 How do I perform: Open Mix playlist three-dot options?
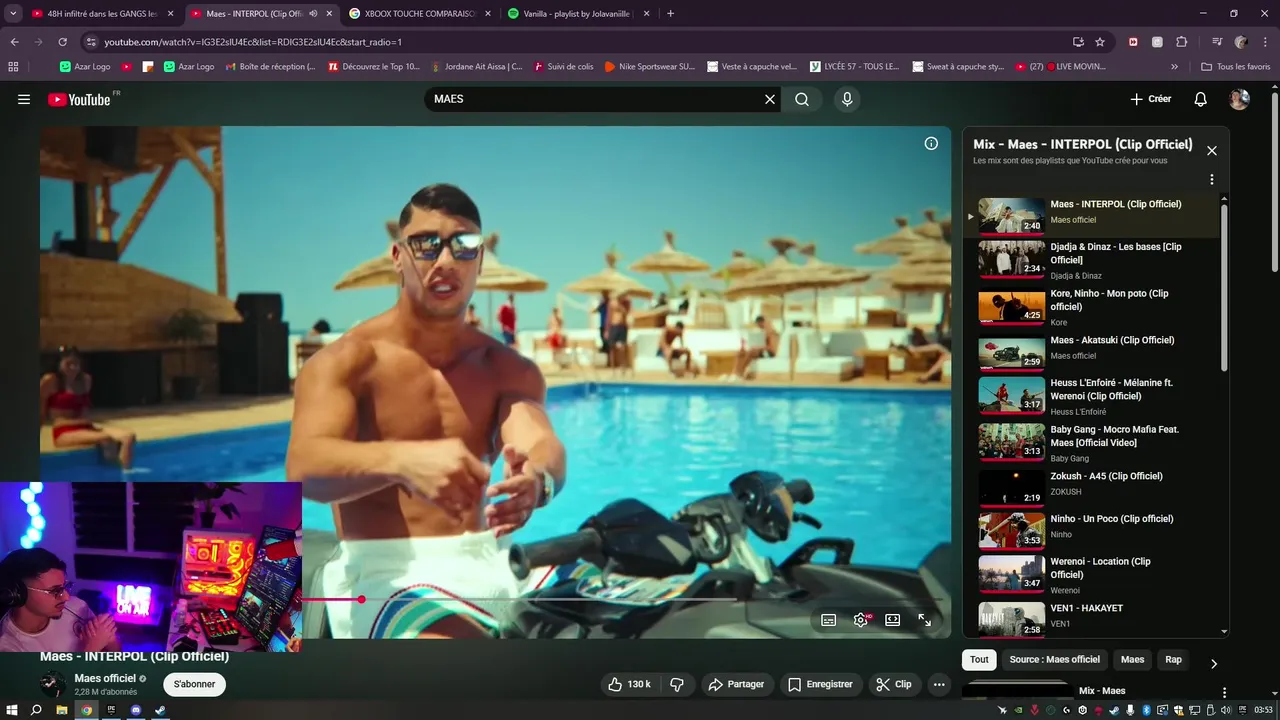[x=1212, y=180]
